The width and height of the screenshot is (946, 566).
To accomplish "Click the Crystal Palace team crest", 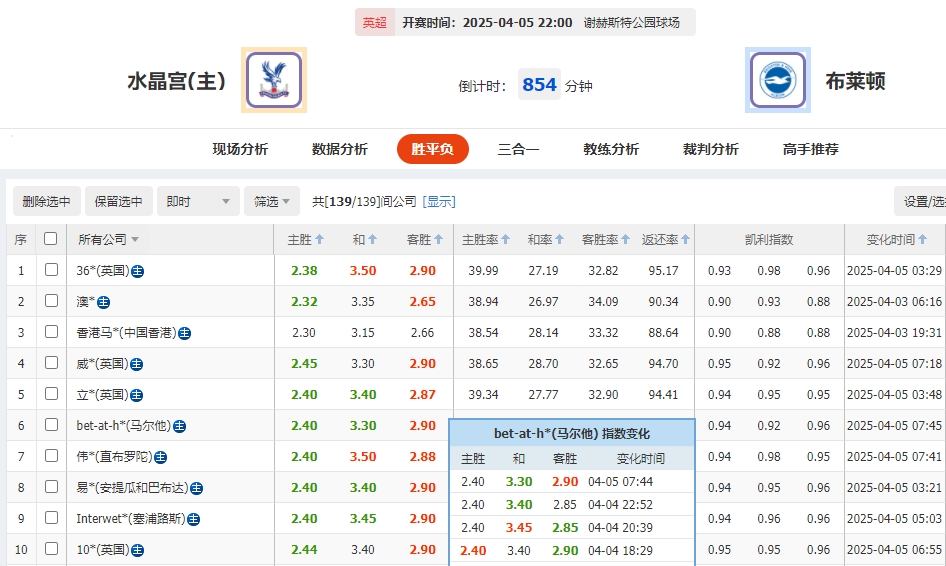I will pos(273,80).
